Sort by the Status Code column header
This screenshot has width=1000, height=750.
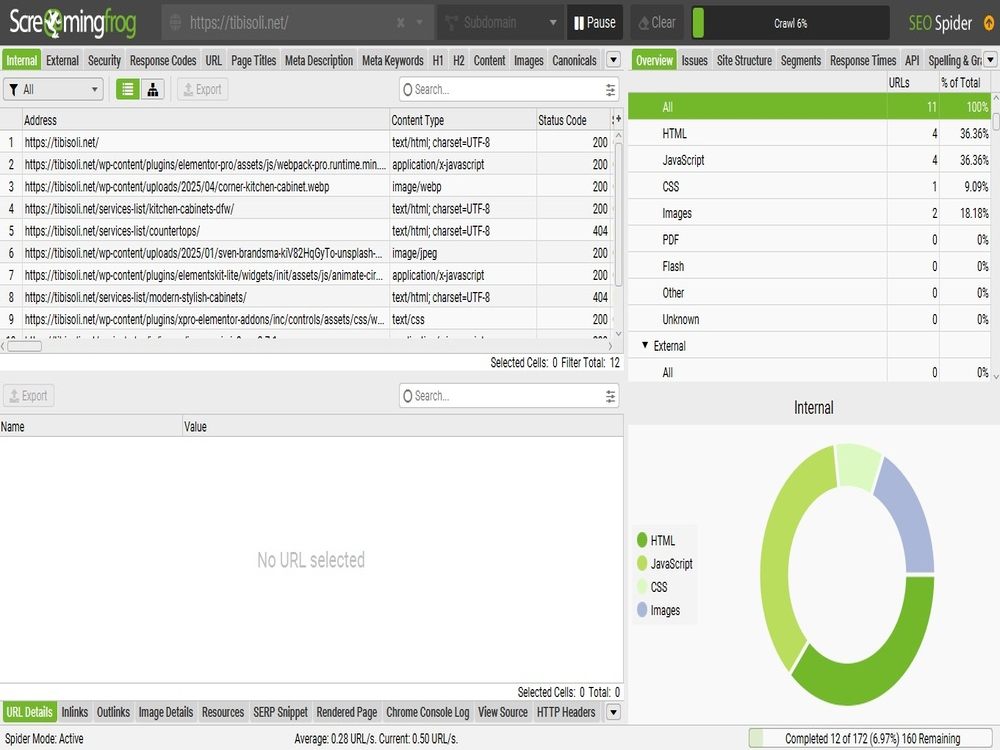point(573,120)
